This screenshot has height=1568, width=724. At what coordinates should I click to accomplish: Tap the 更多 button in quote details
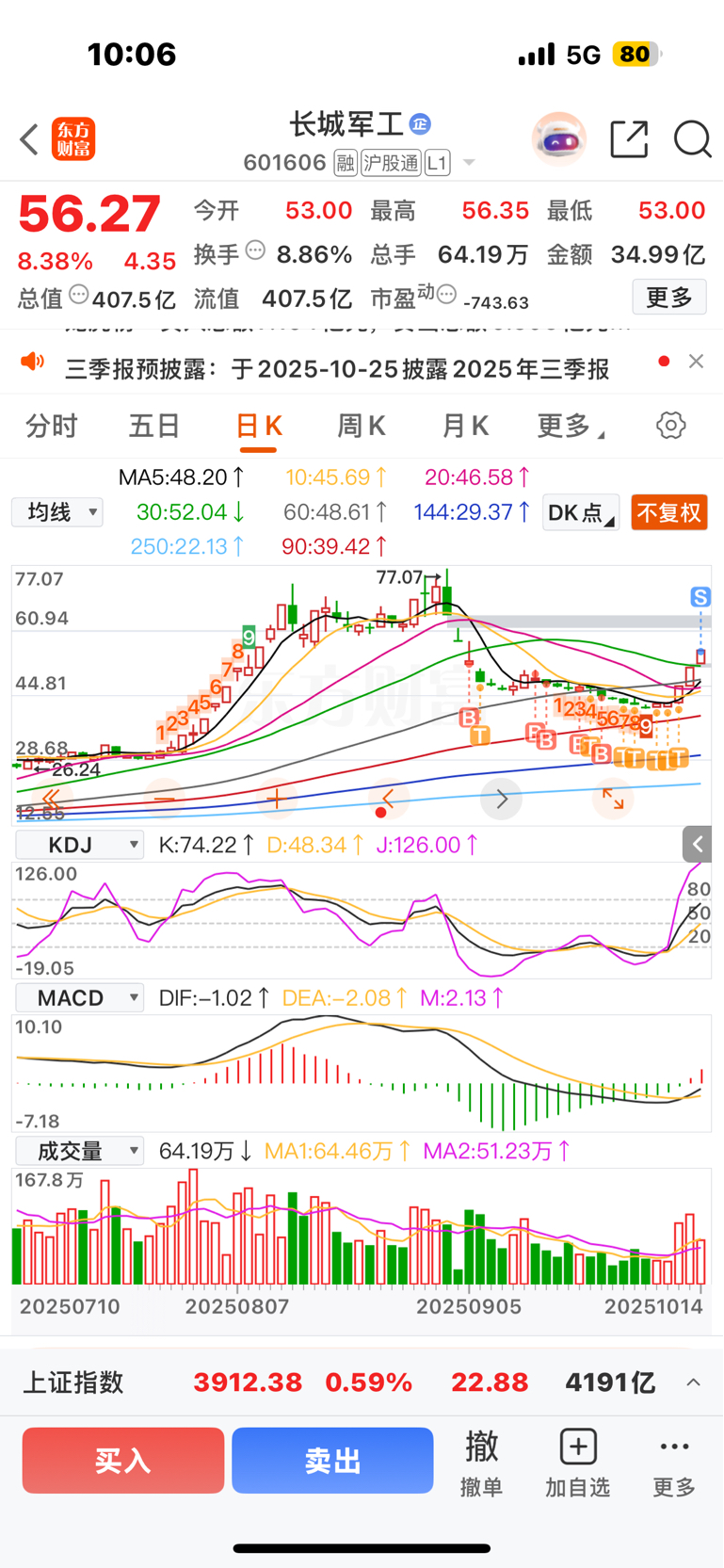coord(669,298)
